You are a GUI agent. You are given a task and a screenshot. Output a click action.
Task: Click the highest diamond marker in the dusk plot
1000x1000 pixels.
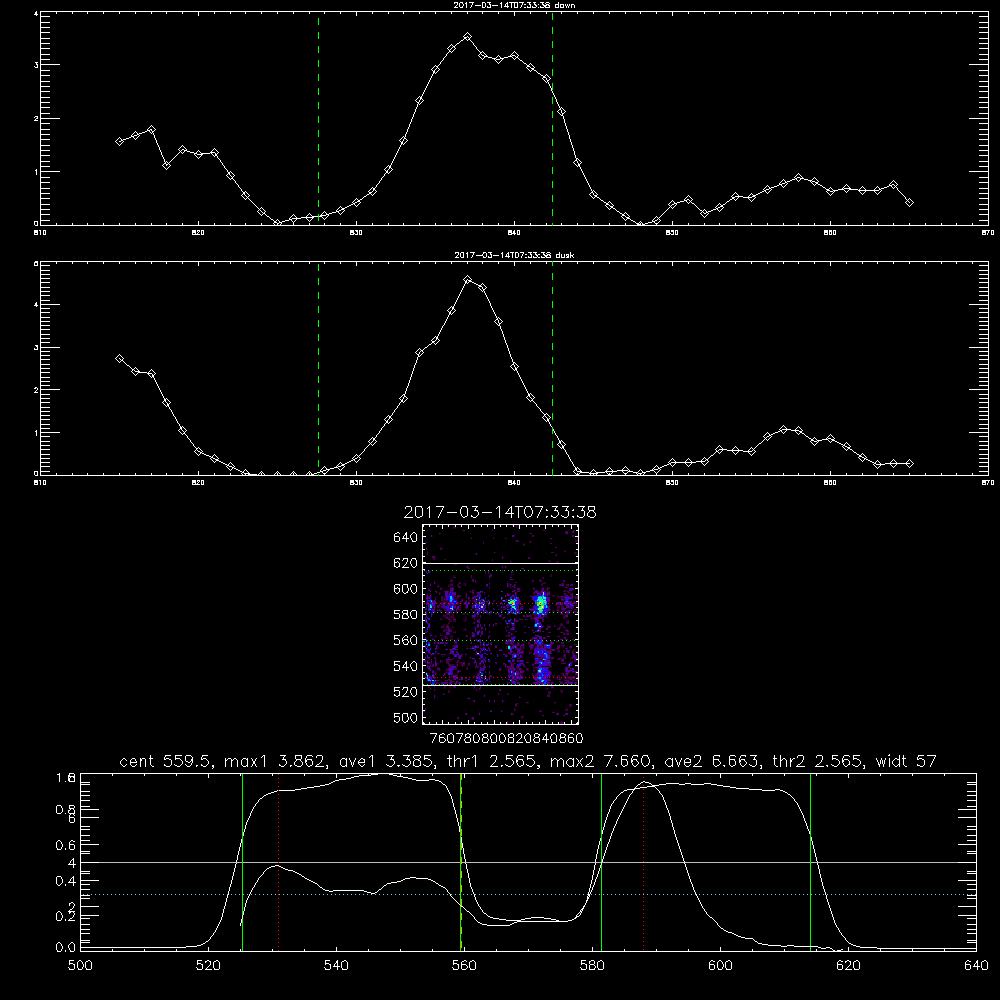tap(467, 279)
